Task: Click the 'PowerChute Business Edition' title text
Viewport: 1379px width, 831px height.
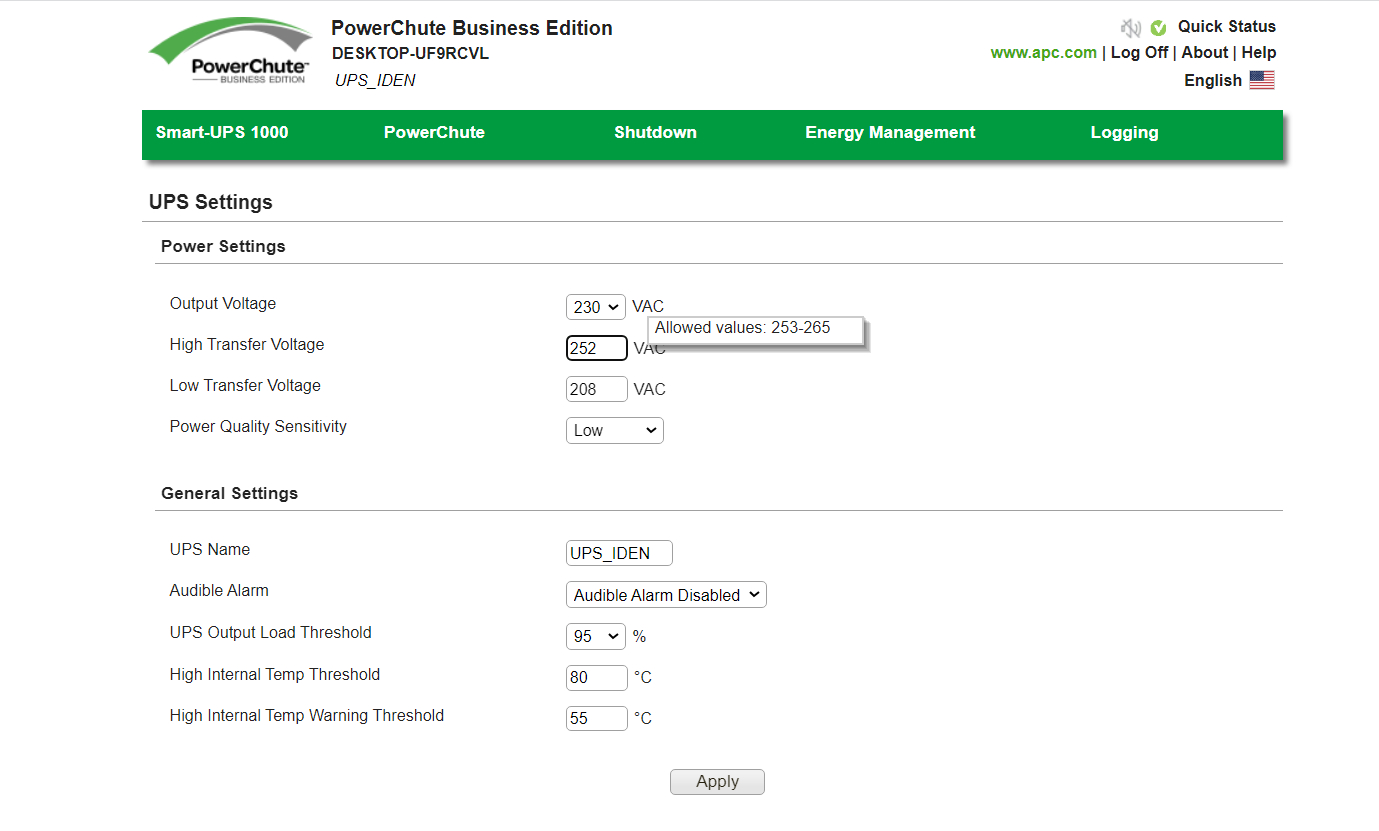Action: (x=472, y=28)
